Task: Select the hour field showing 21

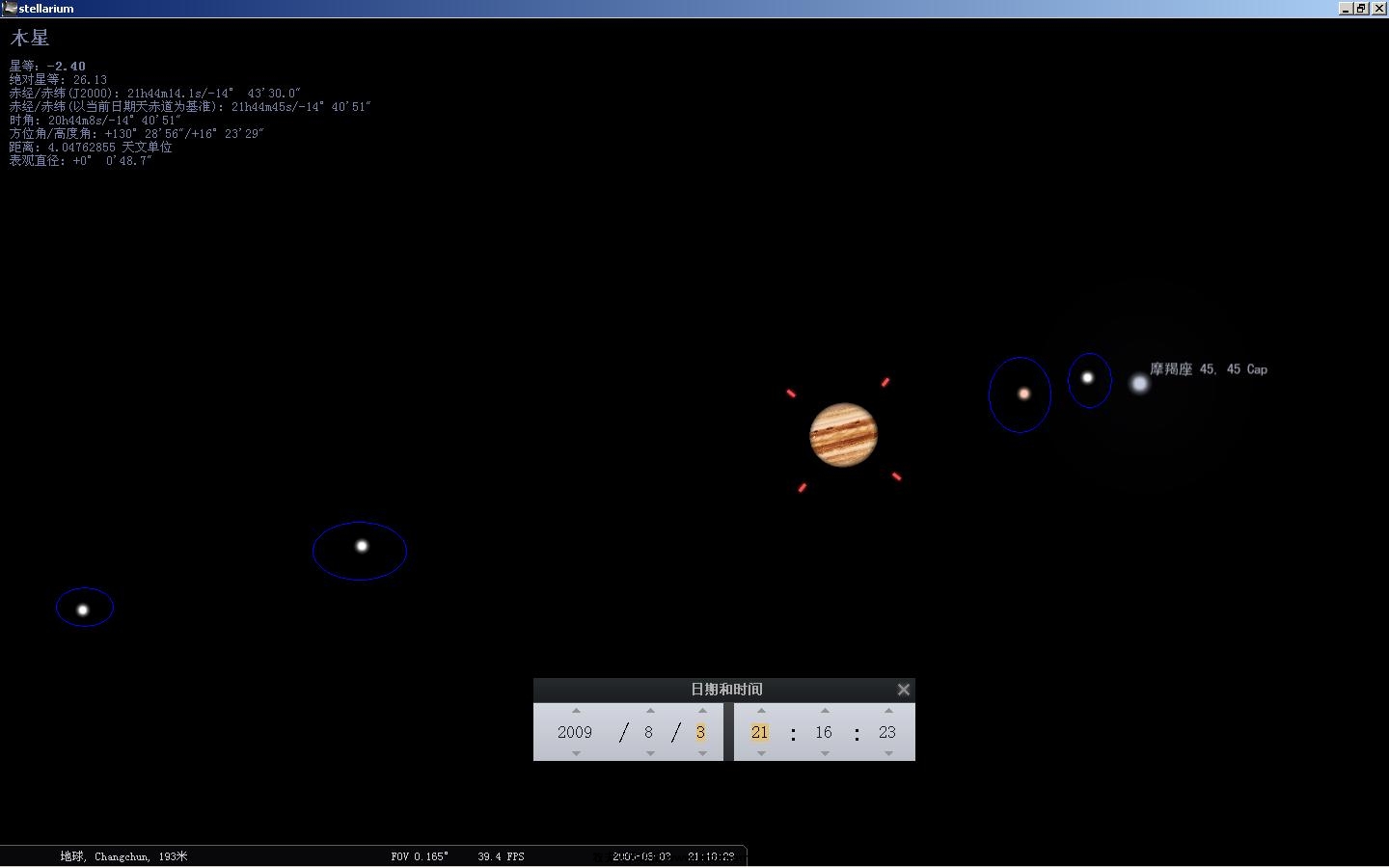Action: click(x=760, y=732)
